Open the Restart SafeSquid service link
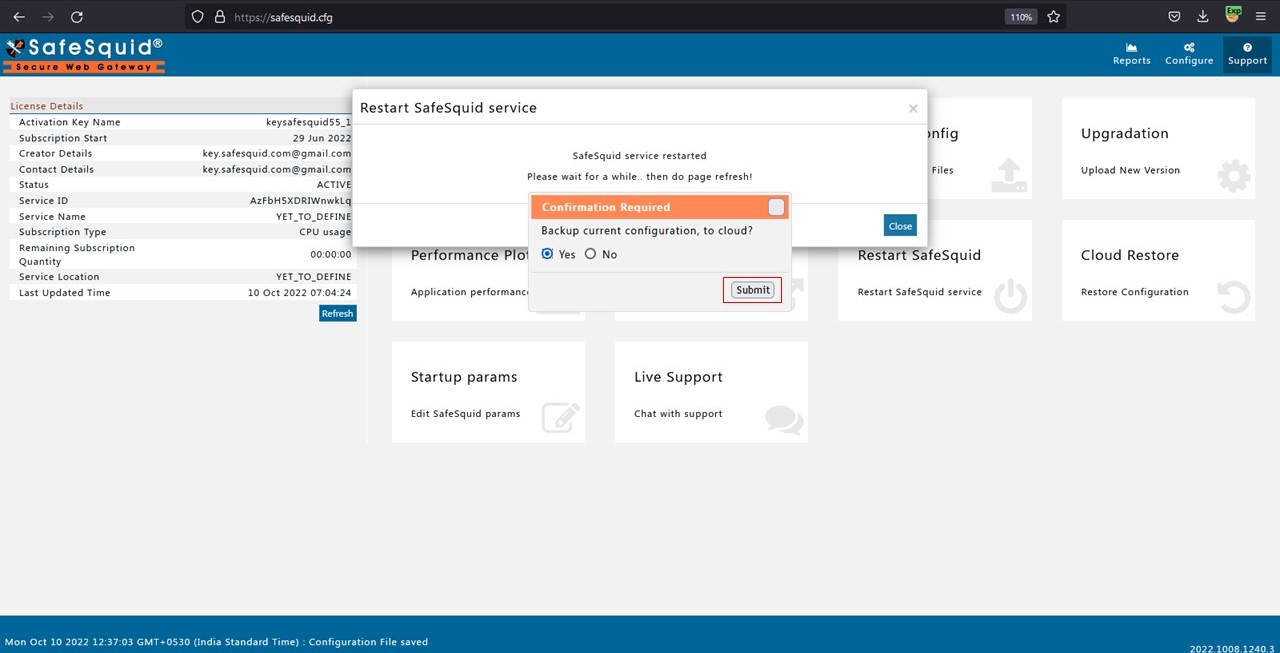 (920, 292)
